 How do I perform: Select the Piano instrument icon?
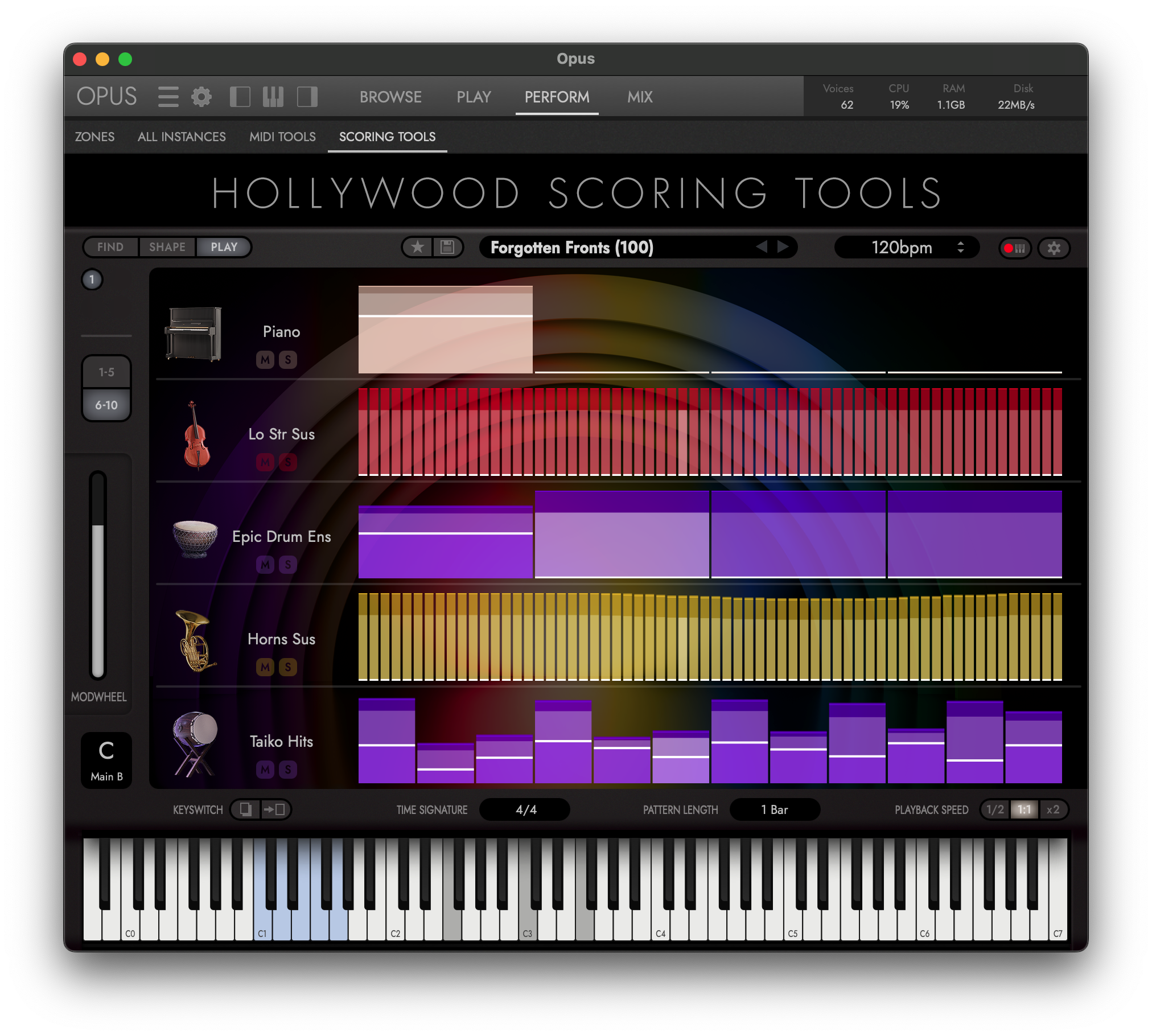click(x=194, y=334)
